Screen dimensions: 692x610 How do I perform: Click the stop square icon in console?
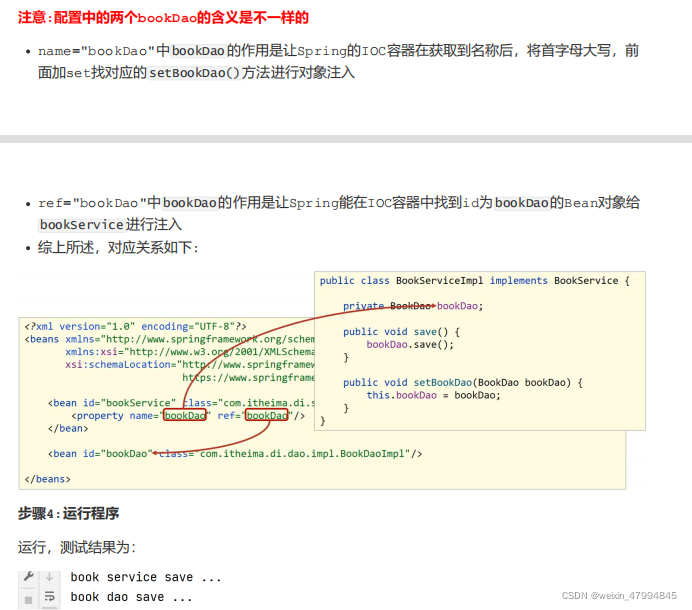[x=29, y=600]
